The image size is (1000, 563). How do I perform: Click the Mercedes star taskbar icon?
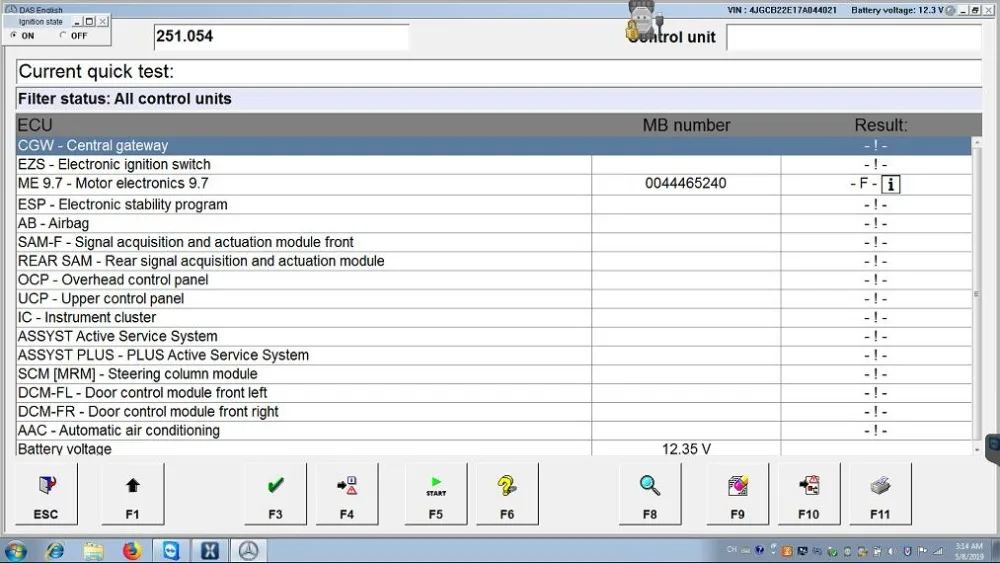coord(249,550)
